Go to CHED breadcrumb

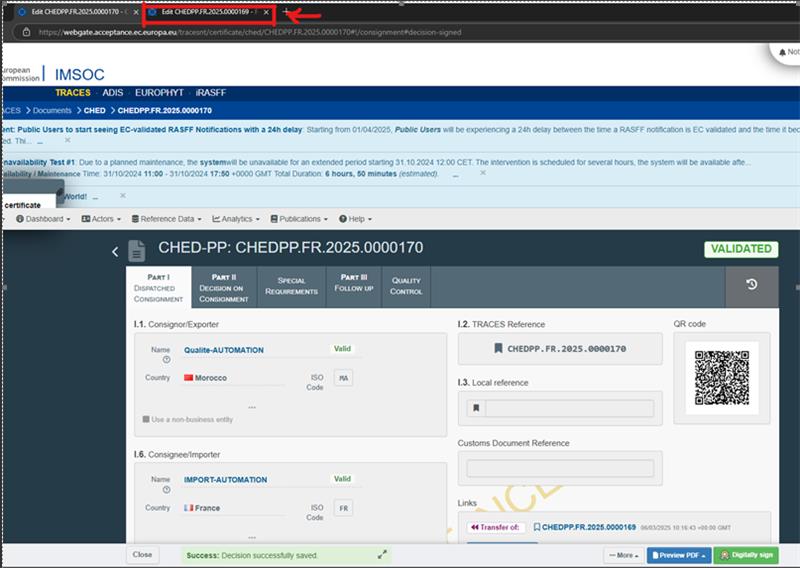coord(94,110)
